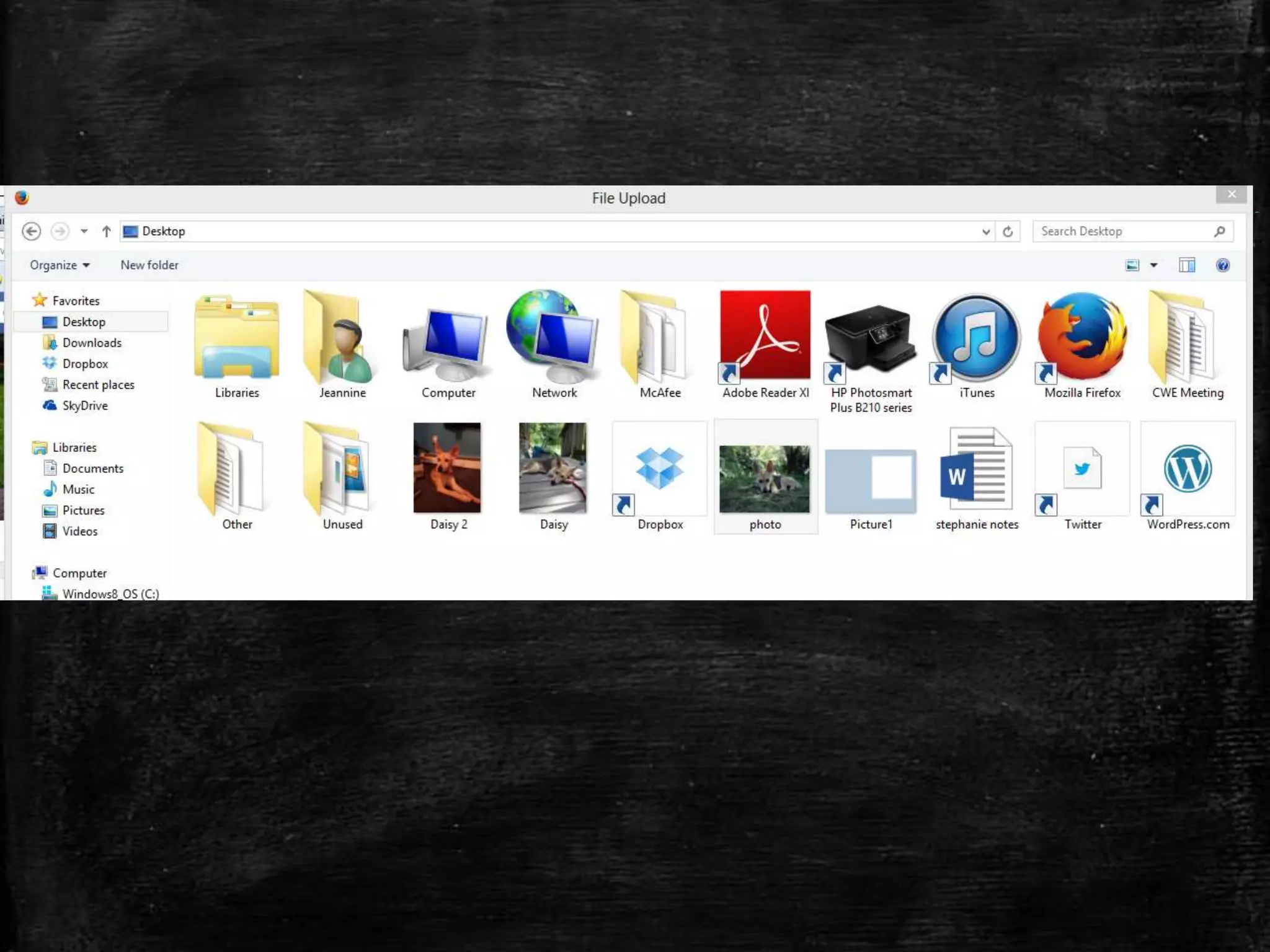Click the New folder button
This screenshot has width=1270, height=952.
tap(149, 265)
